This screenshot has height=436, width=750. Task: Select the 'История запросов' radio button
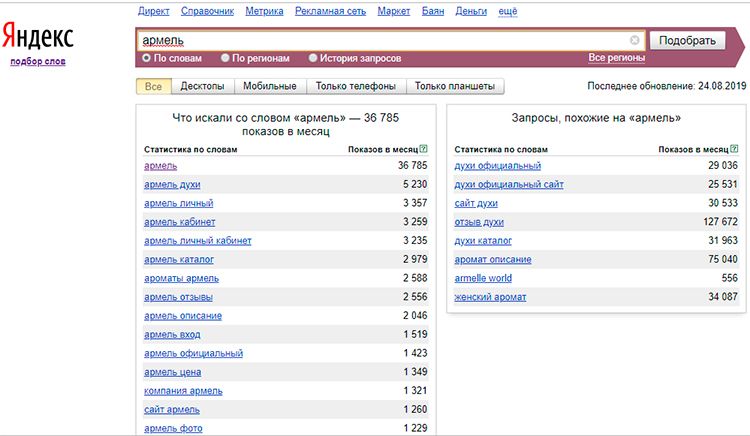click(x=313, y=58)
